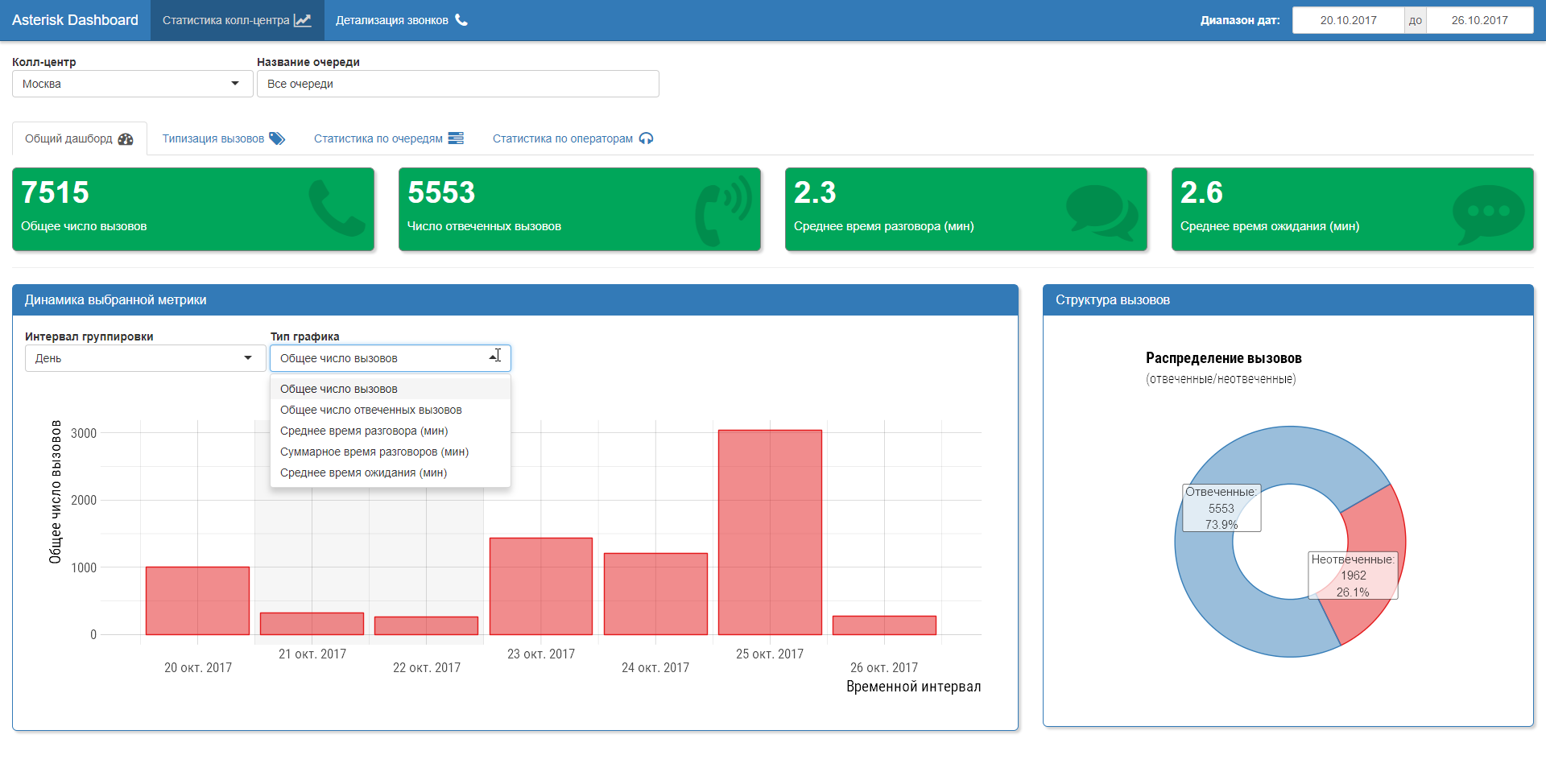Open Статистика по очередям tab

click(x=389, y=138)
